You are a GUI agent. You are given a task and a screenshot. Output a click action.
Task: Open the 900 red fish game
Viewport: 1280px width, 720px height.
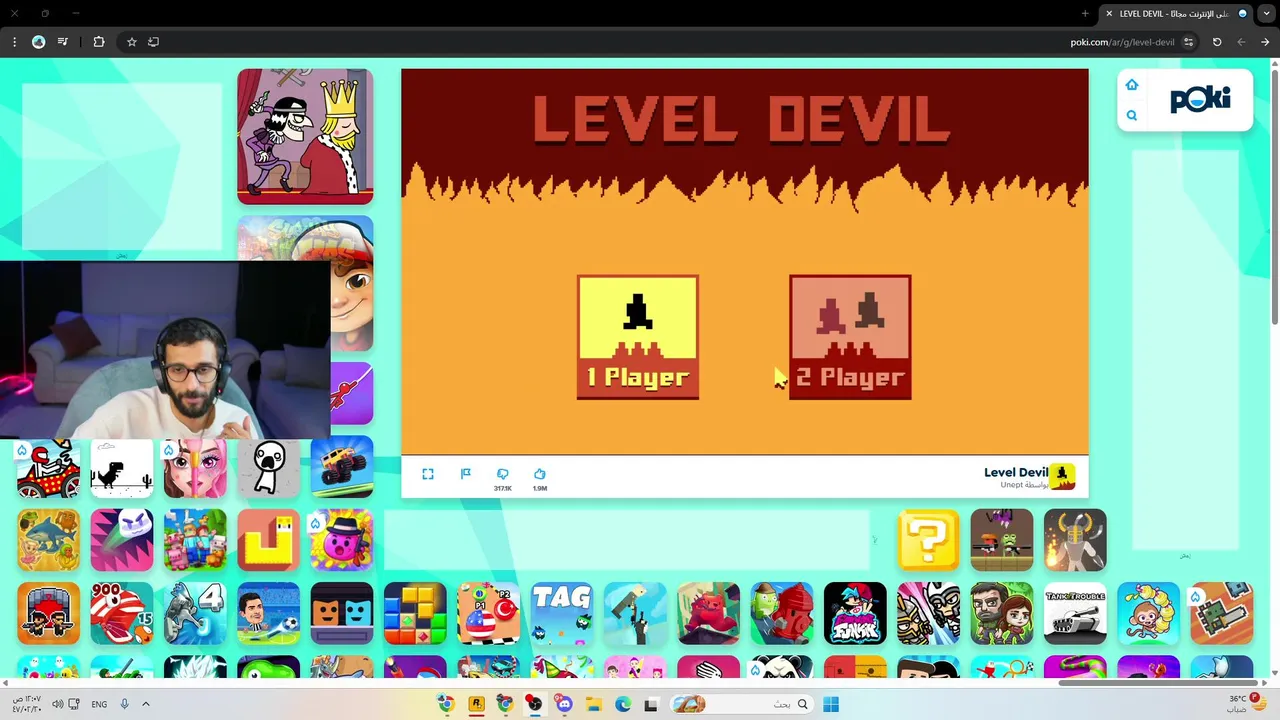[x=122, y=614]
